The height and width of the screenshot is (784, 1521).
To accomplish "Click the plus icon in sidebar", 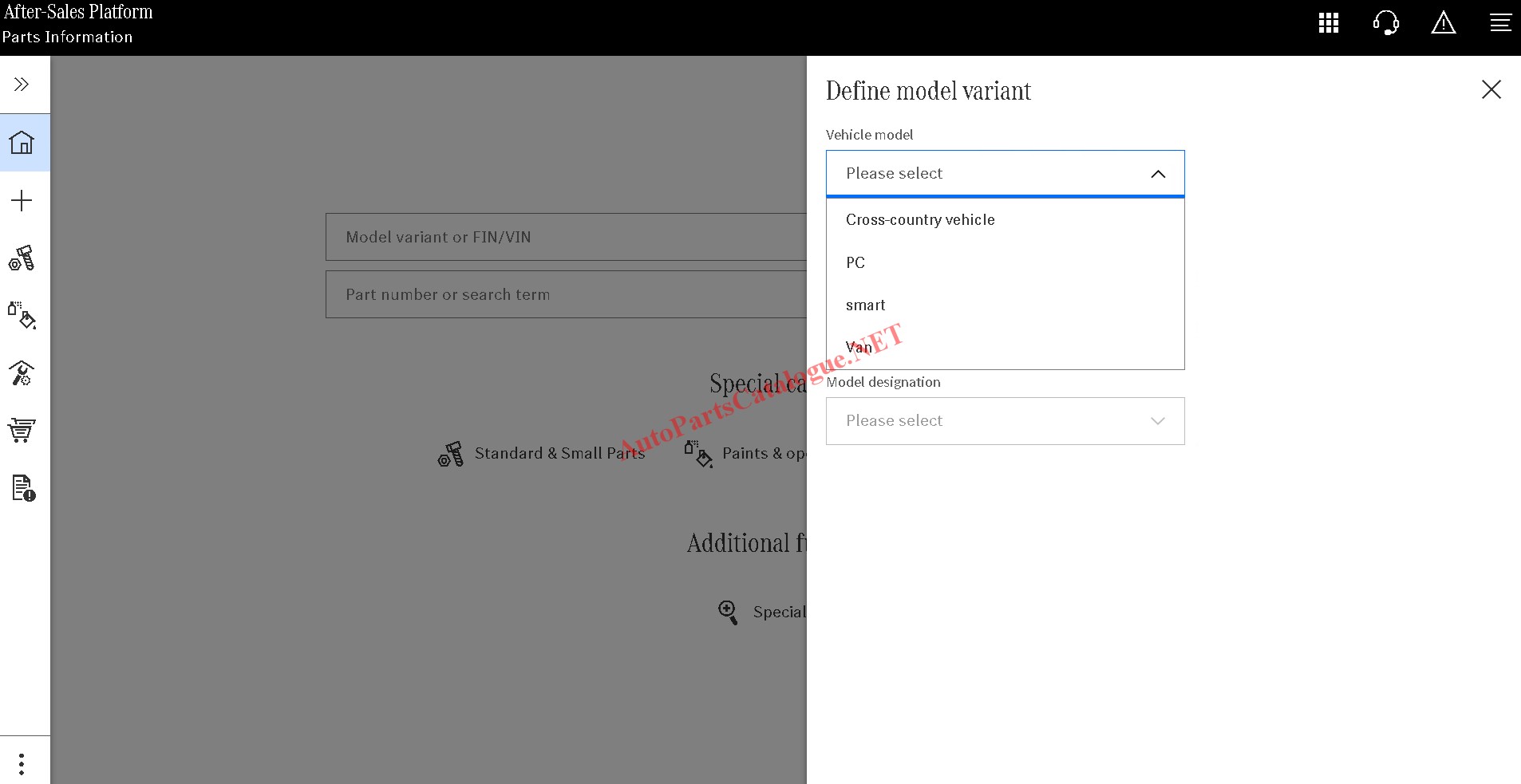I will [22, 200].
